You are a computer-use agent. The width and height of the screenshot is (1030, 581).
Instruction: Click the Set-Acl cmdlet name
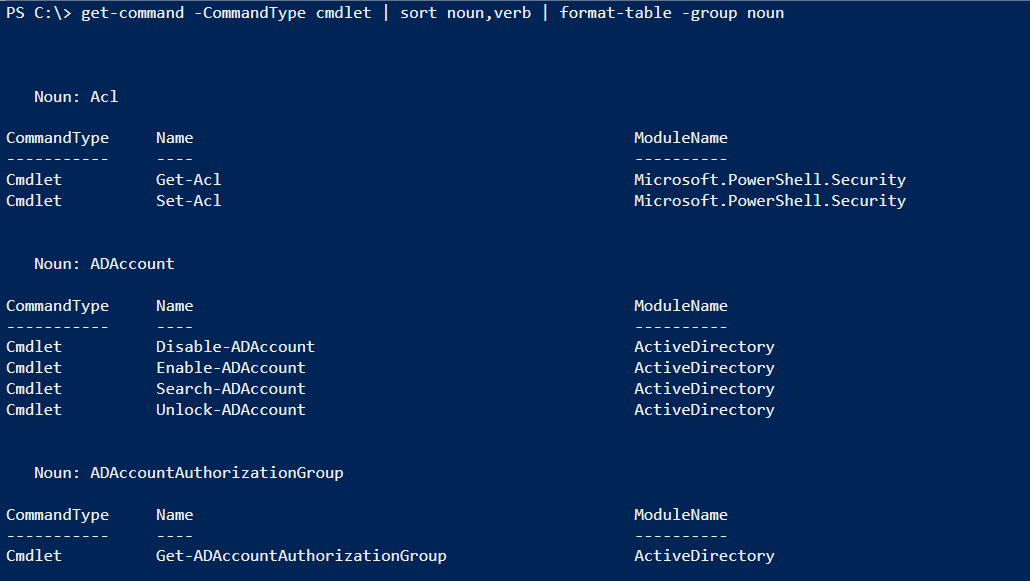pyautogui.click(x=189, y=200)
